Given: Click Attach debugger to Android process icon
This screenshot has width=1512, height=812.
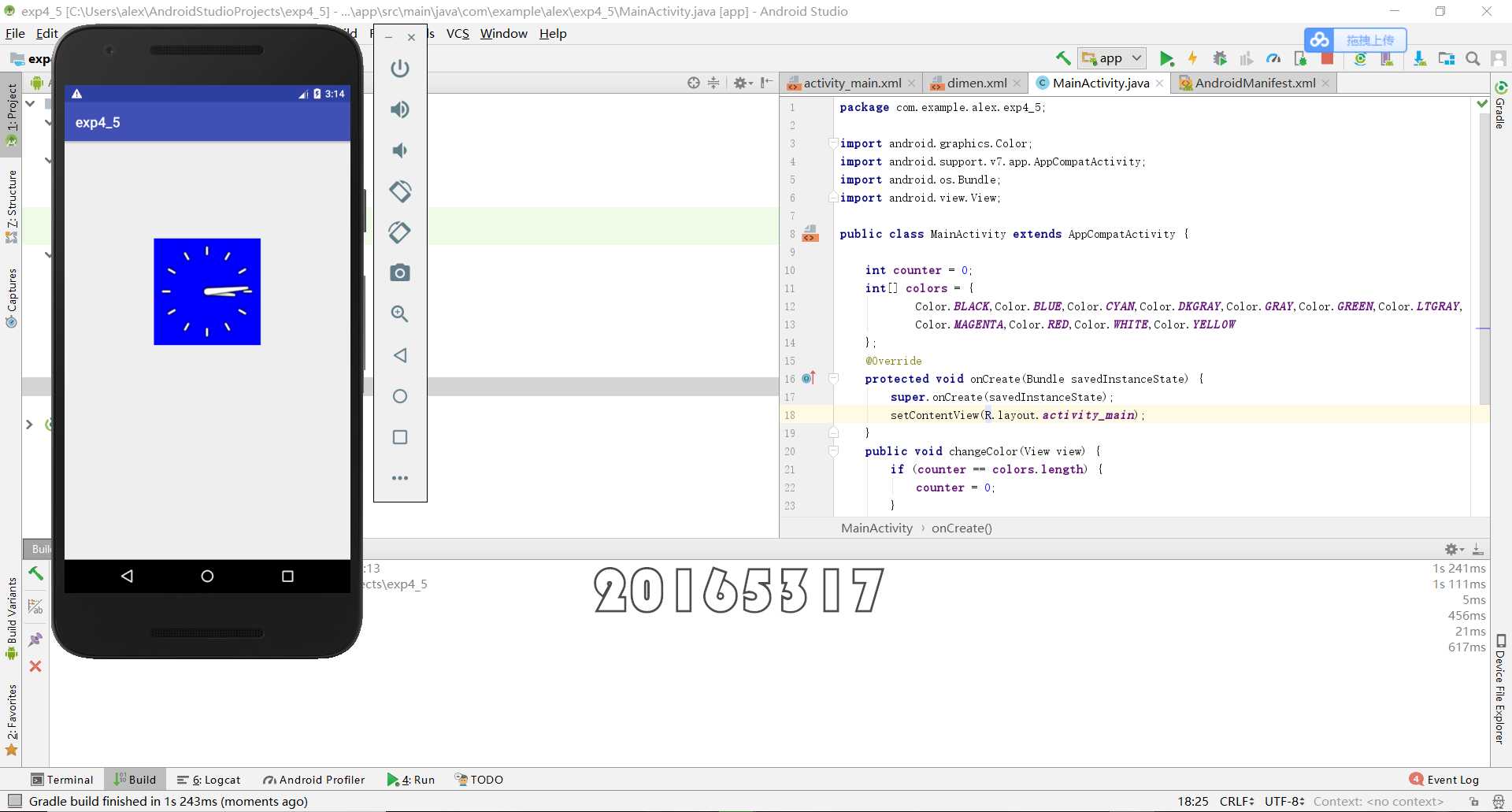Looking at the screenshot, I should tap(1300, 58).
